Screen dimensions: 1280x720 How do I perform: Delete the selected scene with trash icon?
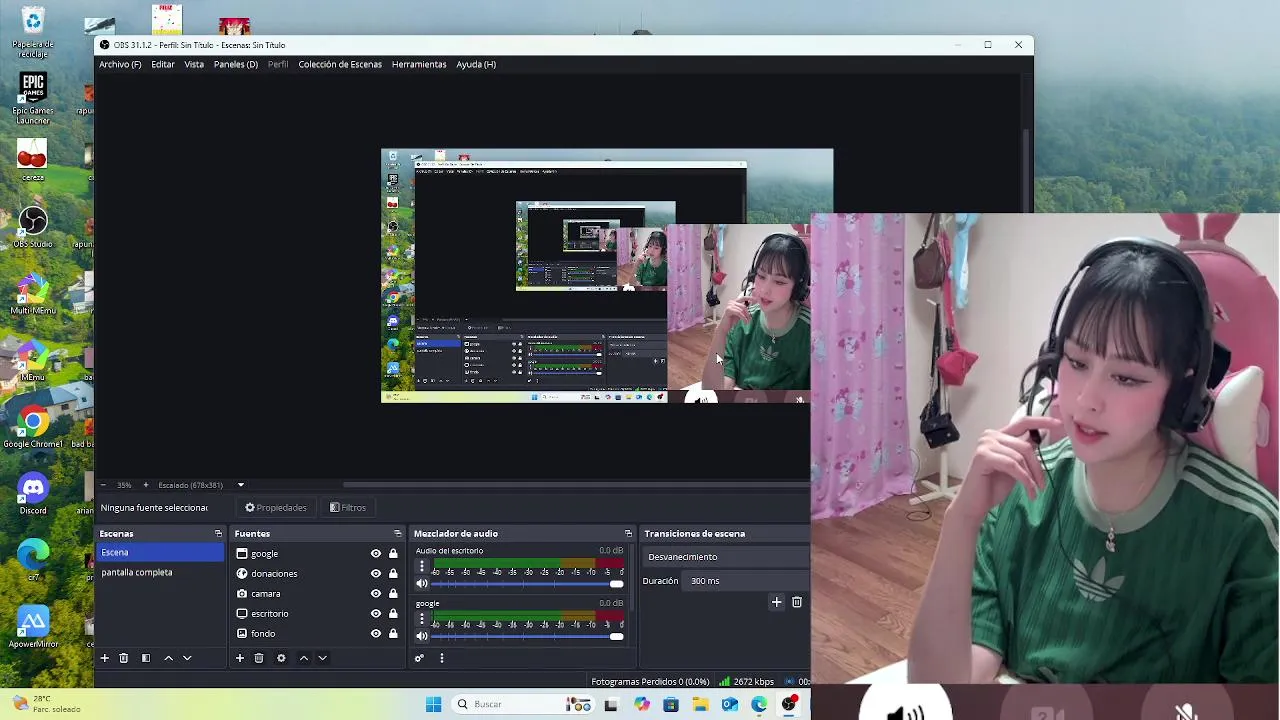pyautogui.click(x=124, y=658)
